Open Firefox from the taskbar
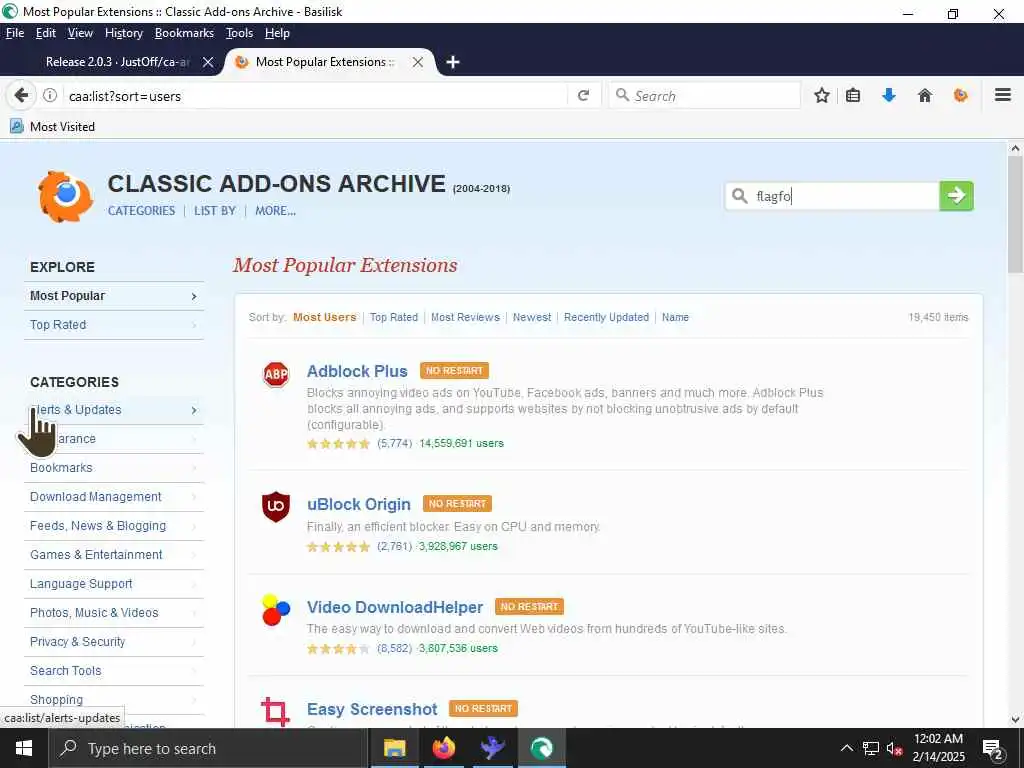The width and height of the screenshot is (1024, 768). click(x=443, y=748)
